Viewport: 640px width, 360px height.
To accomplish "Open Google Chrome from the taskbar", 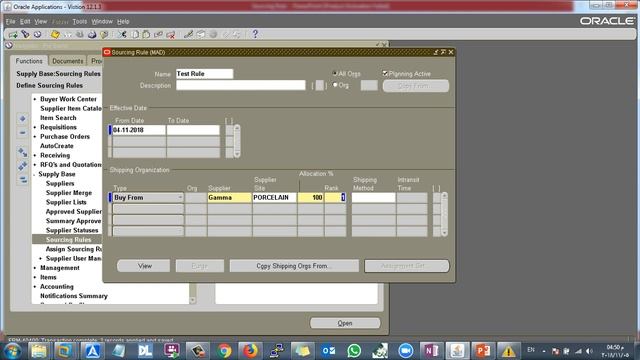I will pyautogui.click(x=224, y=351).
